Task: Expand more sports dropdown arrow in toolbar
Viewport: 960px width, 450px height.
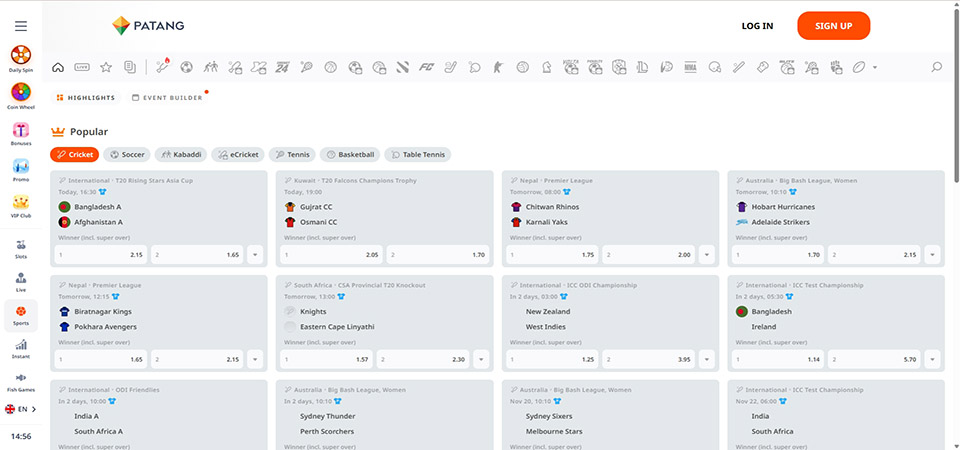Action: click(x=874, y=67)
